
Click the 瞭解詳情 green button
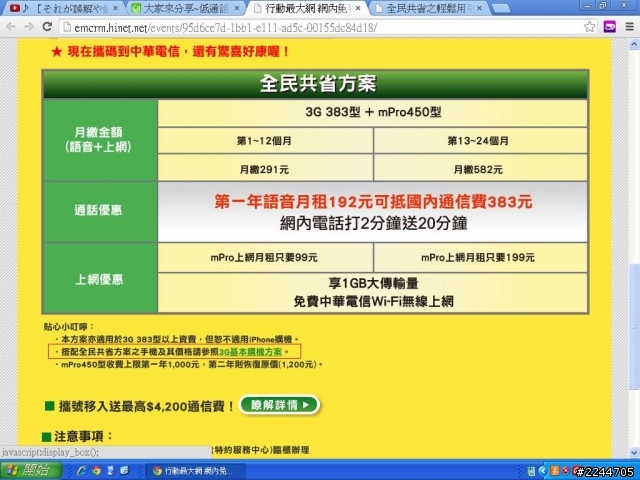[279, 405]
